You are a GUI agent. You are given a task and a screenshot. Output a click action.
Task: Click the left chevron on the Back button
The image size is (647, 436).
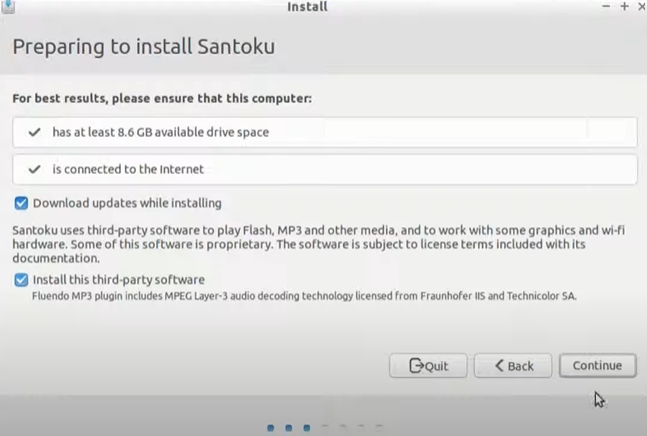click(500, 366)
